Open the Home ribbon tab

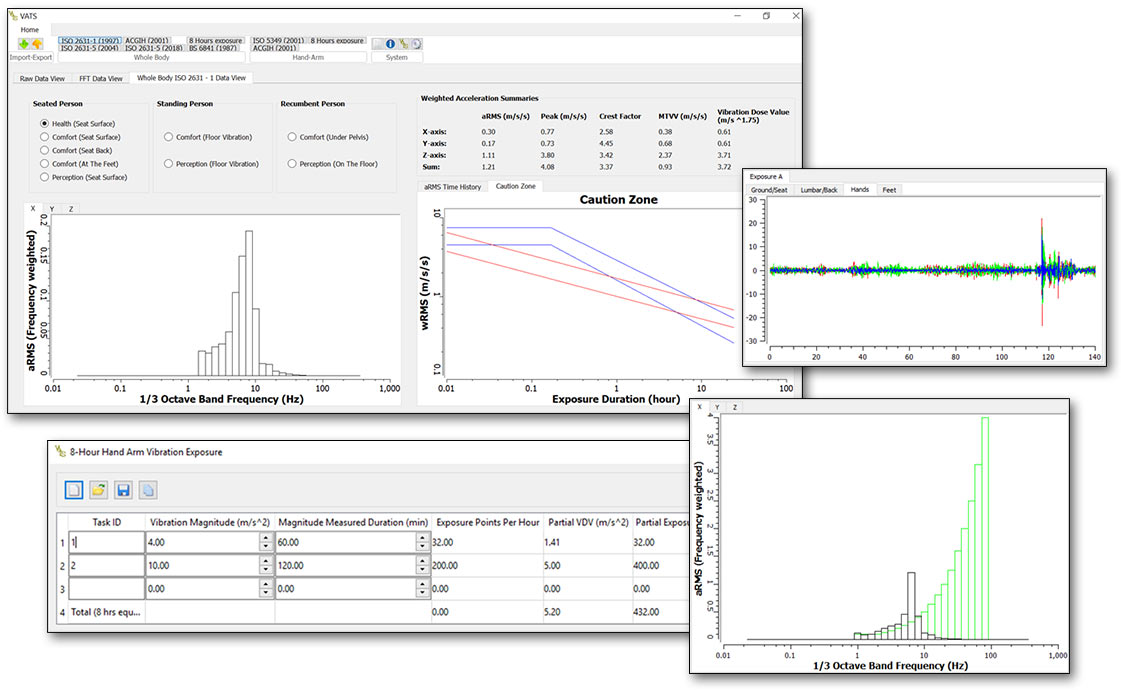coord(29,30)
